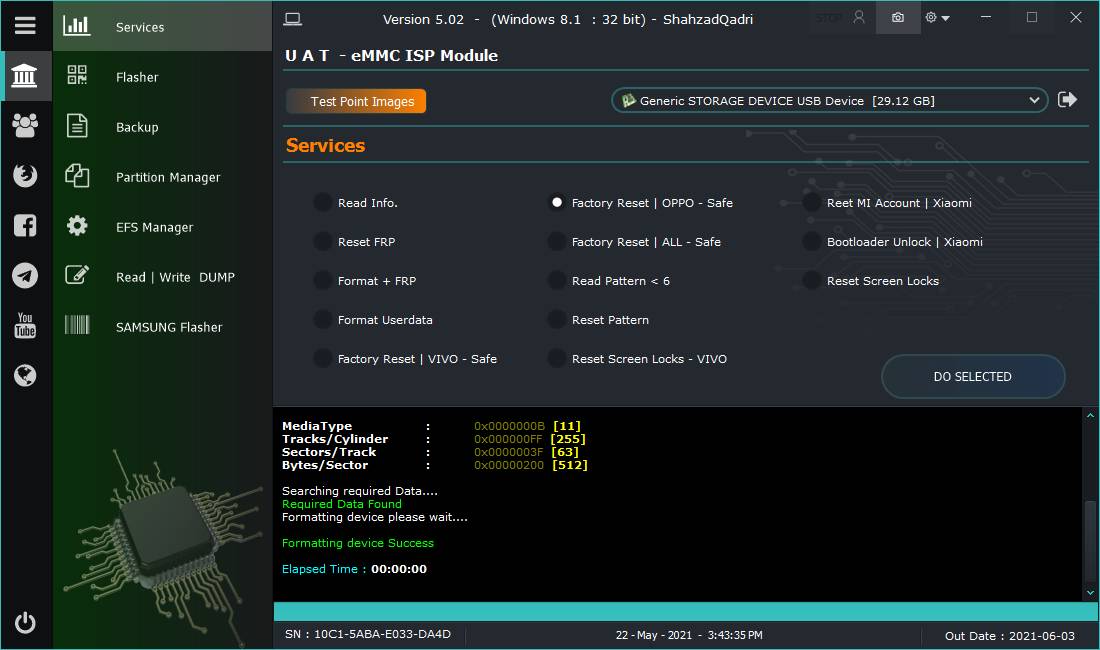Click the Read Write DUMP edit icon
Viewport: 1100px width, 650px height.
[77, 275]
